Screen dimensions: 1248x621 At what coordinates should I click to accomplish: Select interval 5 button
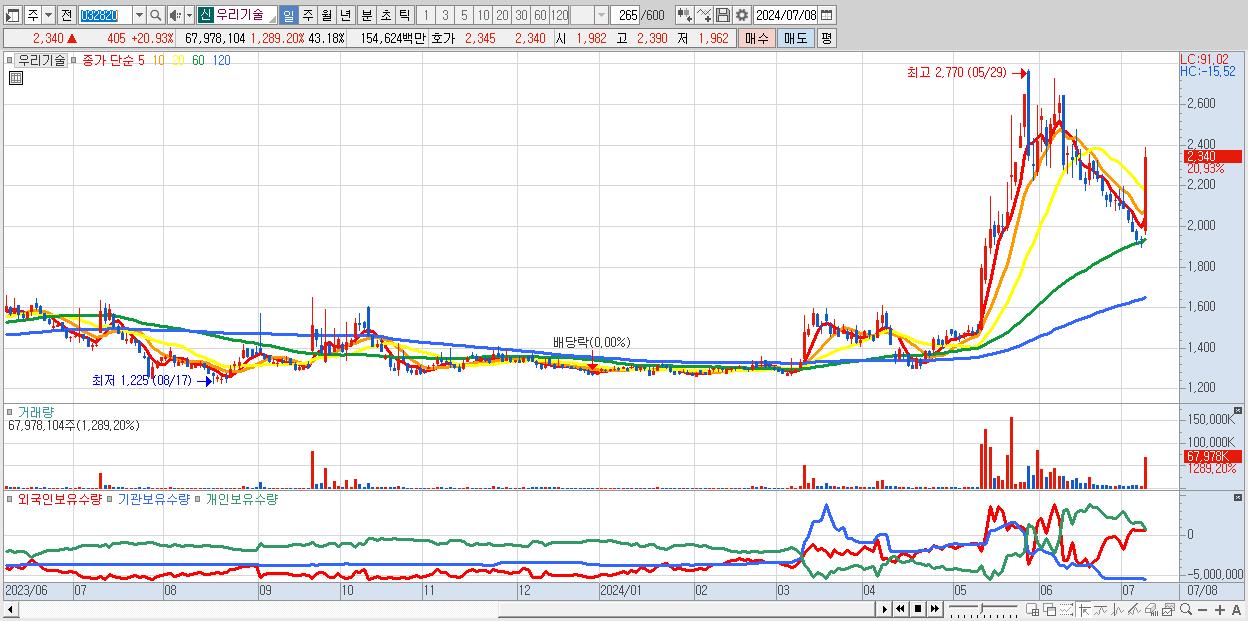coord(464,15)
